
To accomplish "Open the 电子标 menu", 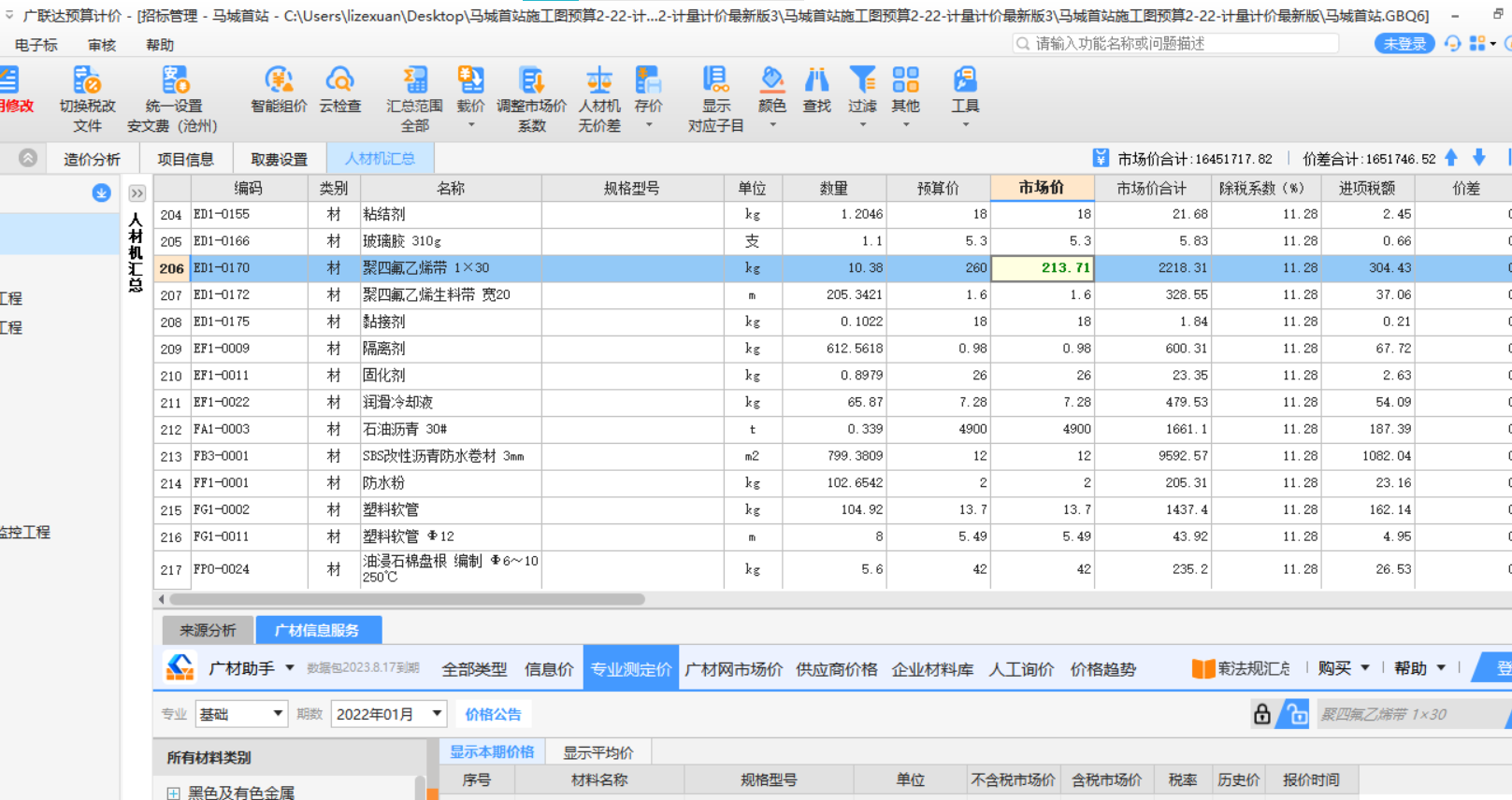I will point(36,45).
